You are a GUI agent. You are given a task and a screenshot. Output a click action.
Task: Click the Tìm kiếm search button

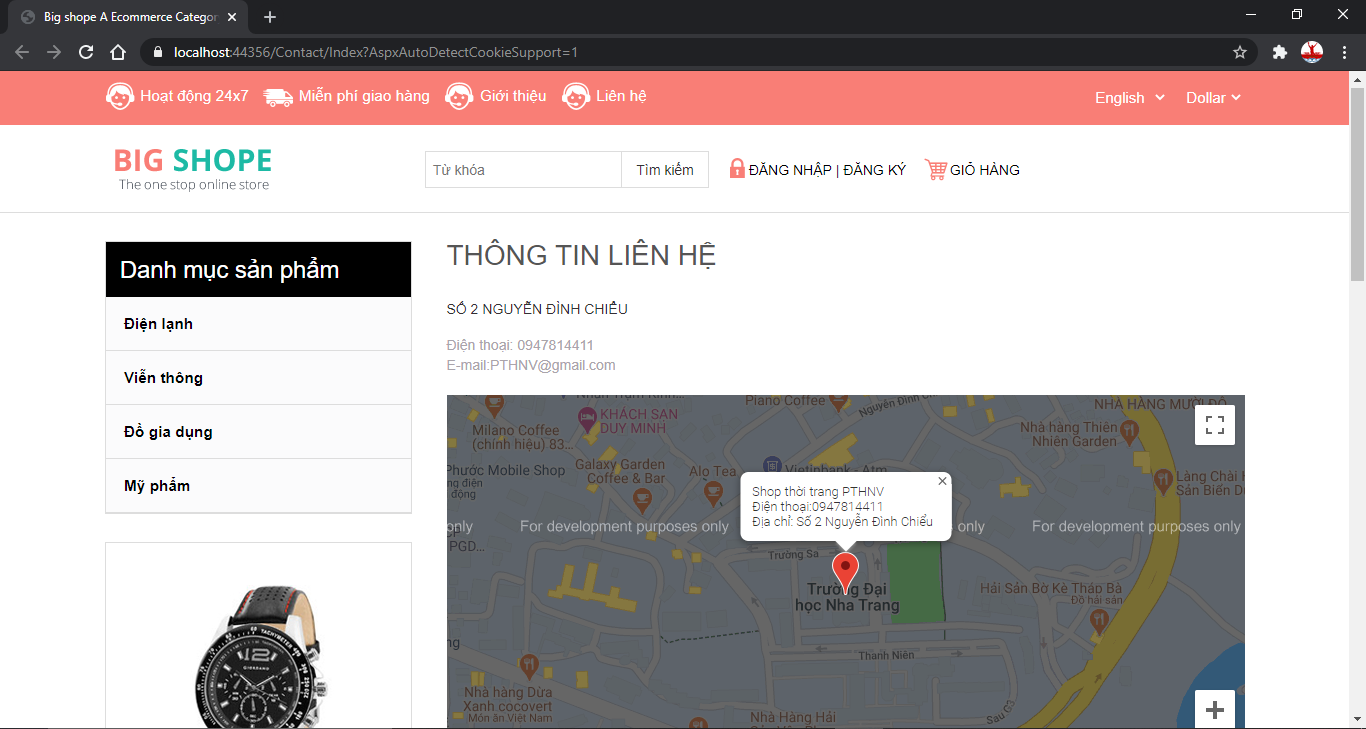pos(665,170)
